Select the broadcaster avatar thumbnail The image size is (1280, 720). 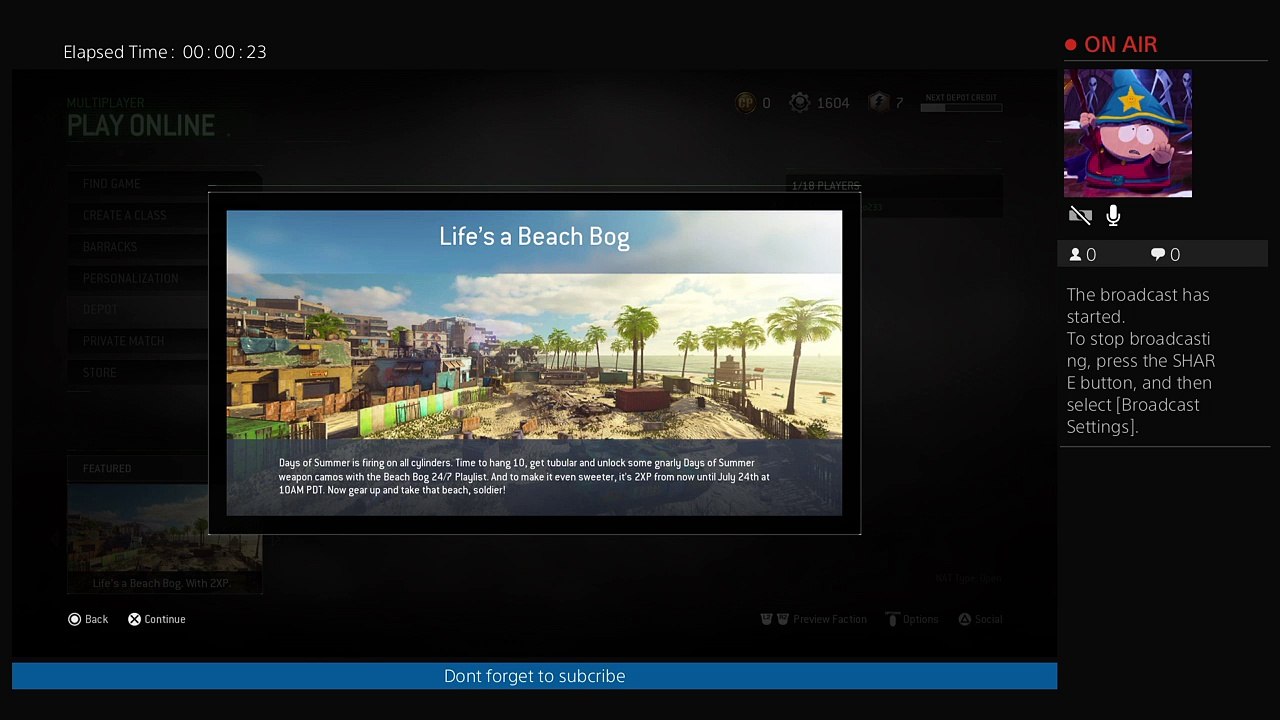point(1128,133)
